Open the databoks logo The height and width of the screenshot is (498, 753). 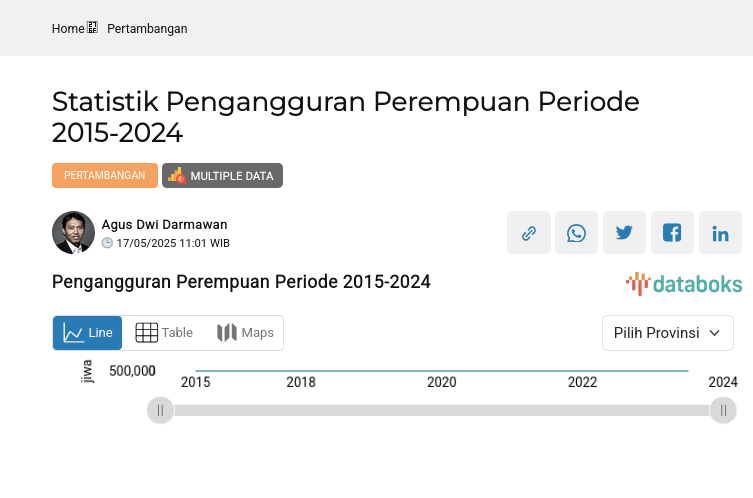(684, 284)
